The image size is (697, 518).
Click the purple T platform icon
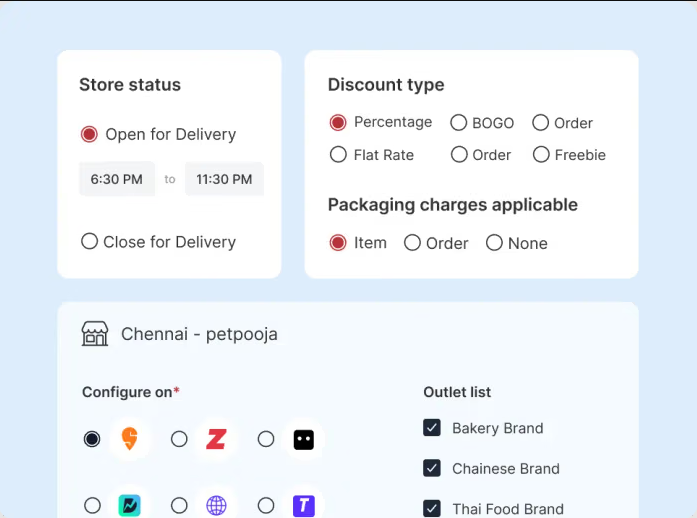pos(303,505)
